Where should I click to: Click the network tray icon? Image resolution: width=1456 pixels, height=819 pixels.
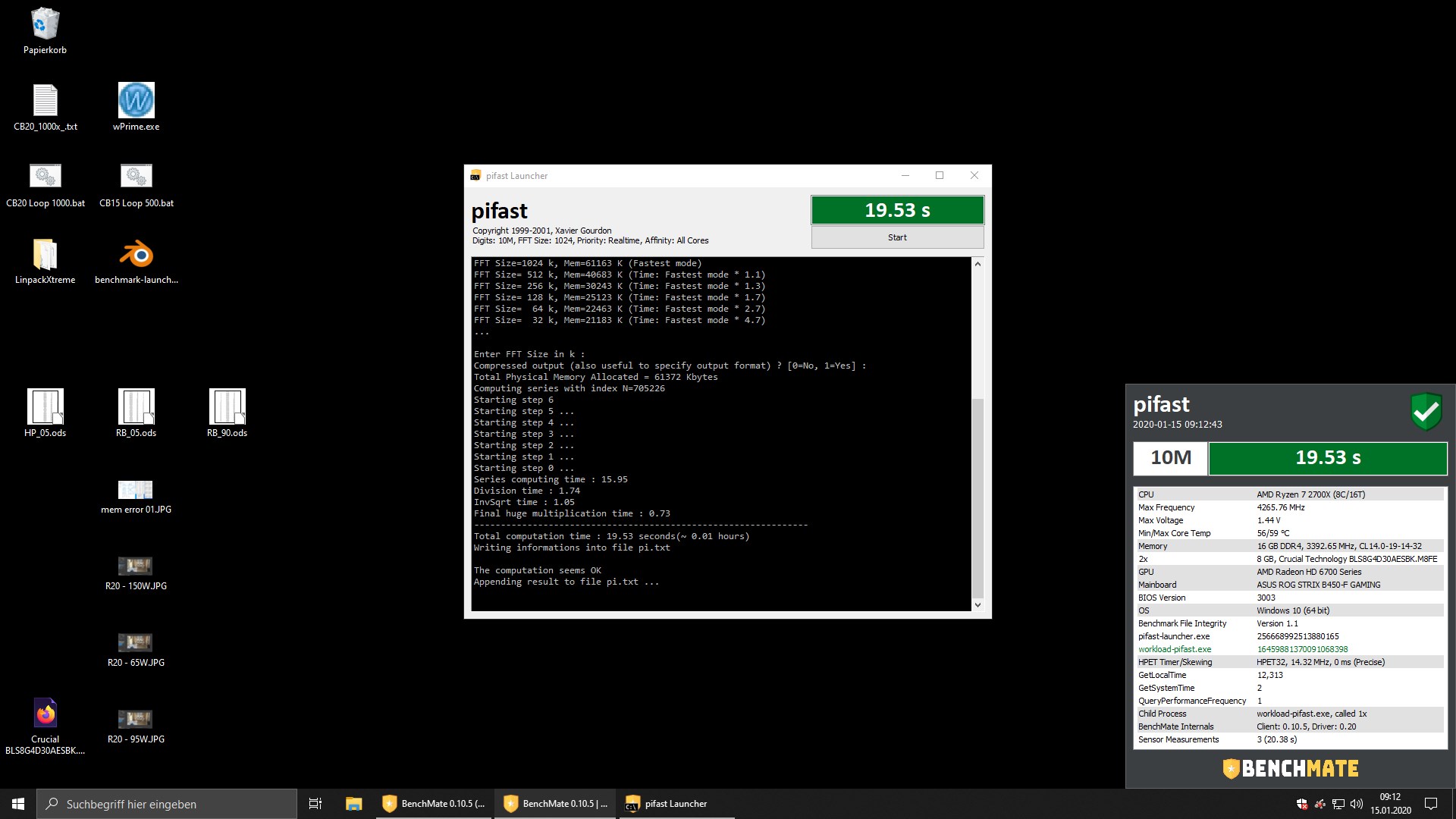1338,804
